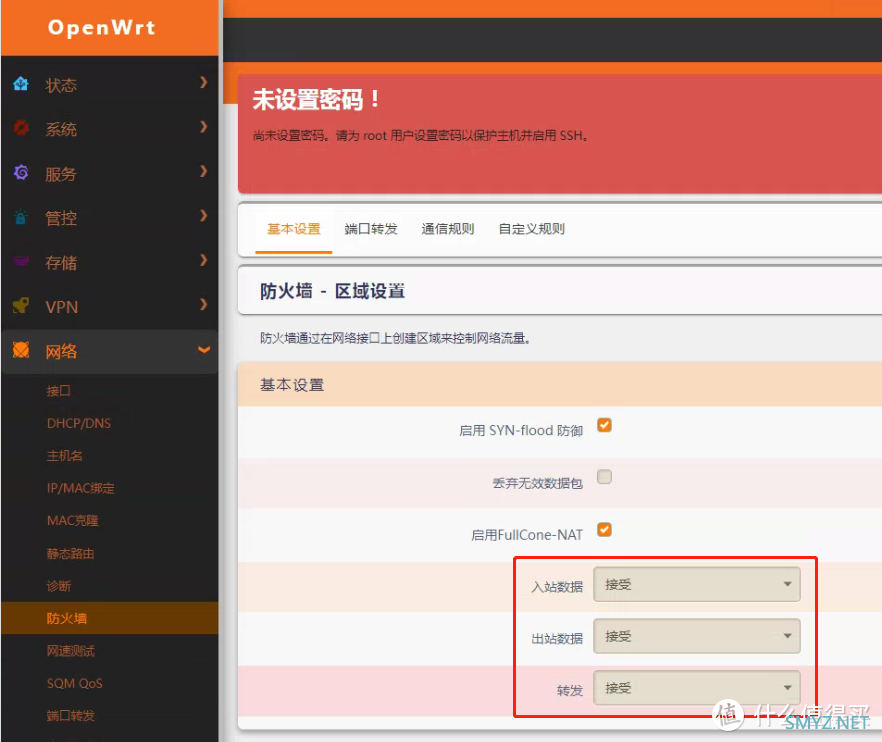Switch to the 通信规则 tab
The height and width of the screenshot is (742, 882).
coord(448,229)
